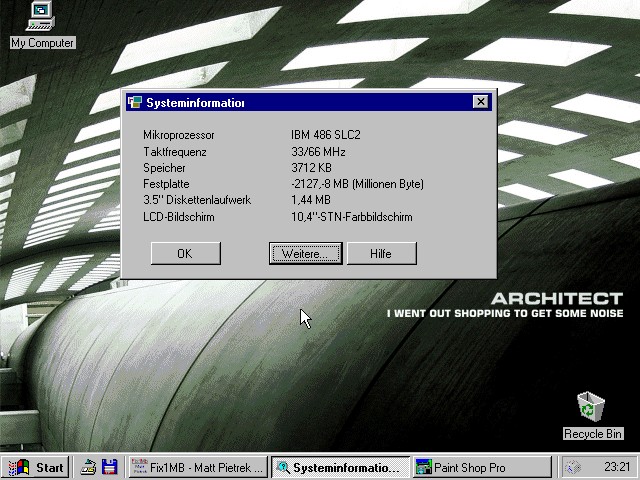Click the '33/66 MHz' value
Screen dimensions: 640x480
(318, 152)
